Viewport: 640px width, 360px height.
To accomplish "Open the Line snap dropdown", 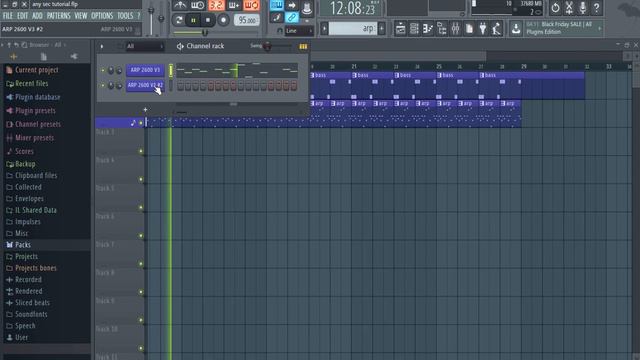I will coord(299,31).
